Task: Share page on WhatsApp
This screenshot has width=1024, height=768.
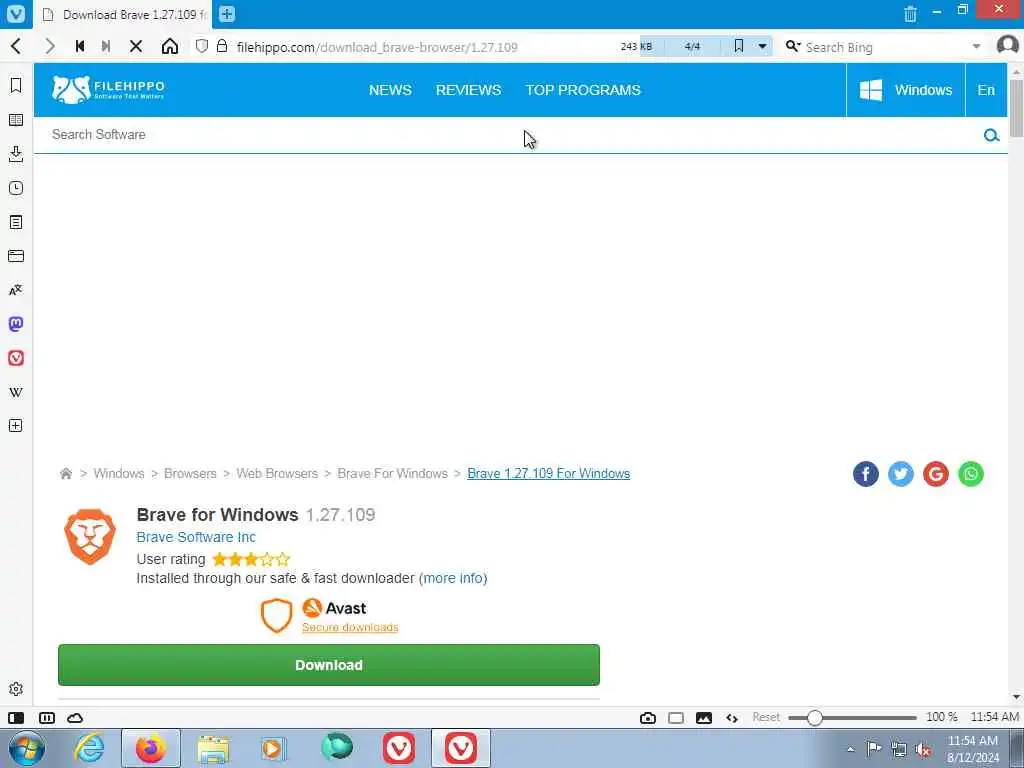Action: point(971,474)
